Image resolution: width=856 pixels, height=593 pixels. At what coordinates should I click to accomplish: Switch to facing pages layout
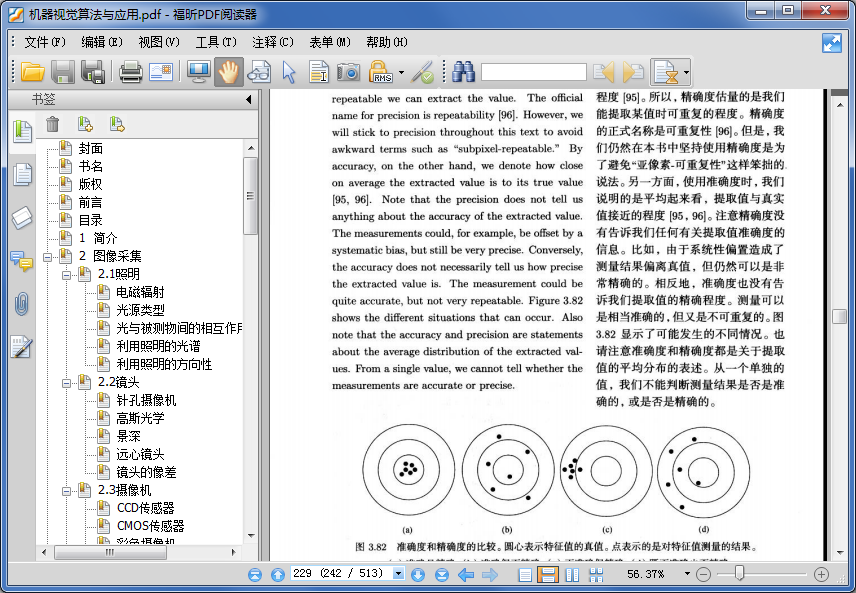pos(573,574)
